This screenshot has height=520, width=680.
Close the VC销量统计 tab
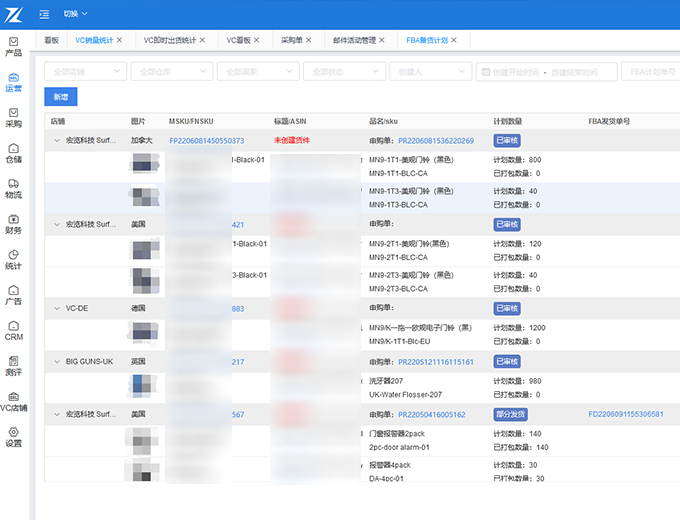(119, 40)
